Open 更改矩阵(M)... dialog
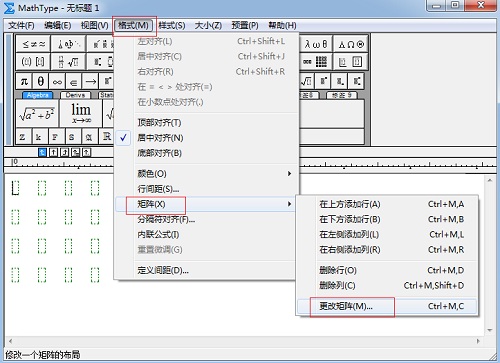Screen dimensions: 500x363 click(x=387, y=306)
